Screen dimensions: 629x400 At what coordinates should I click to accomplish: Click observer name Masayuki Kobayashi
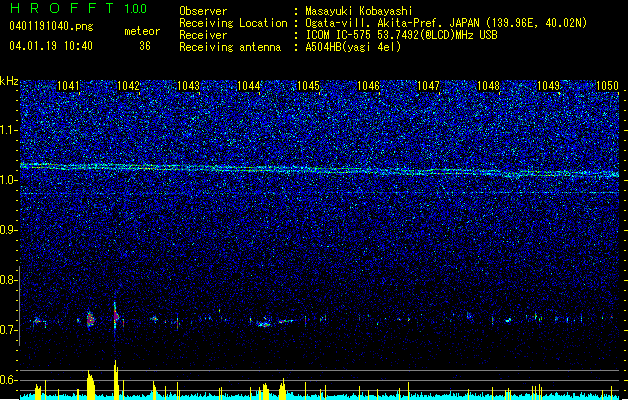[359, 11]
